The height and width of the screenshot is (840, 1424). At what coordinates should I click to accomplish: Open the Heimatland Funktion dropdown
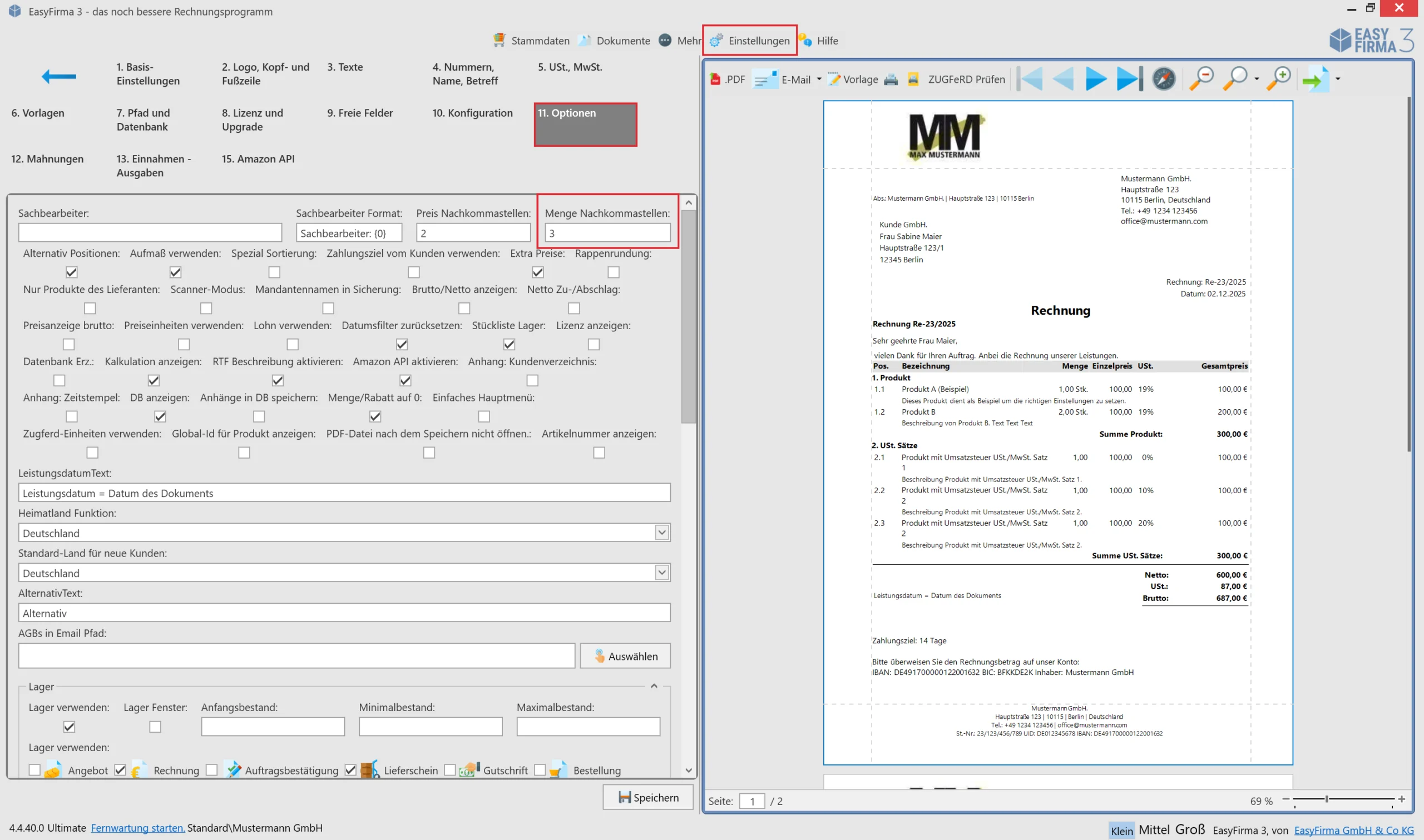[x=661, y=533]
